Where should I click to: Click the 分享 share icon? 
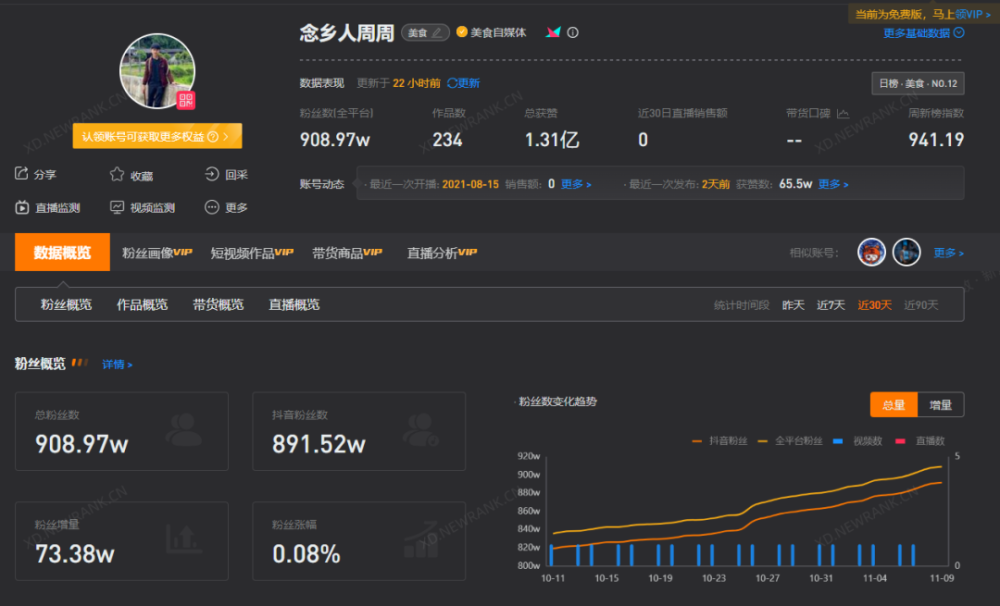(22, 174)
